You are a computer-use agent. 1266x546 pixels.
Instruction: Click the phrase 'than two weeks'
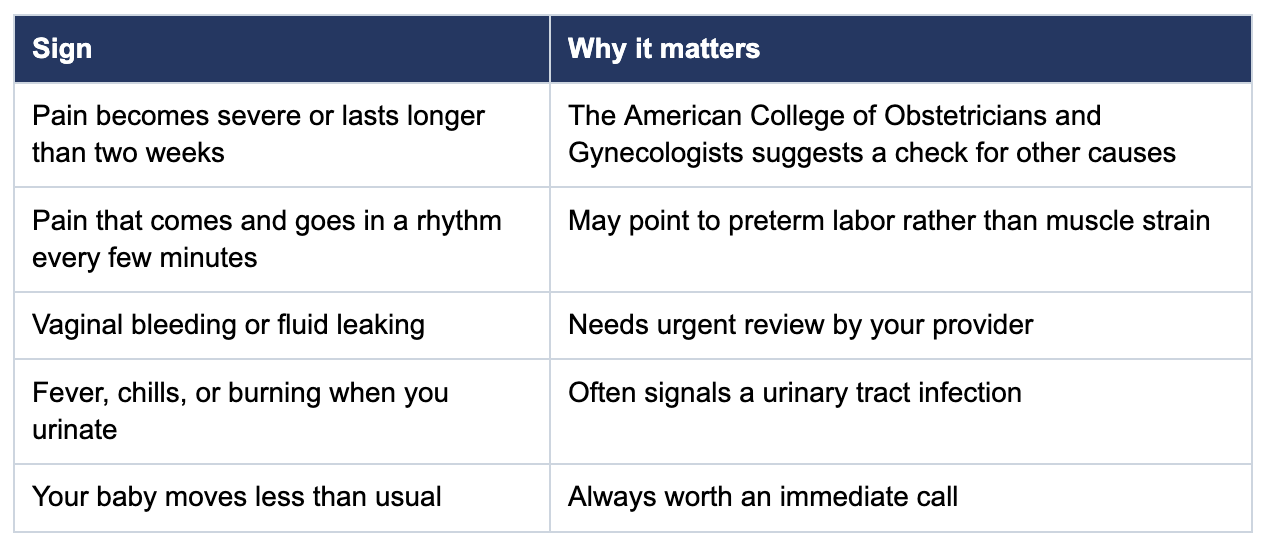click(x=128, y=153)
